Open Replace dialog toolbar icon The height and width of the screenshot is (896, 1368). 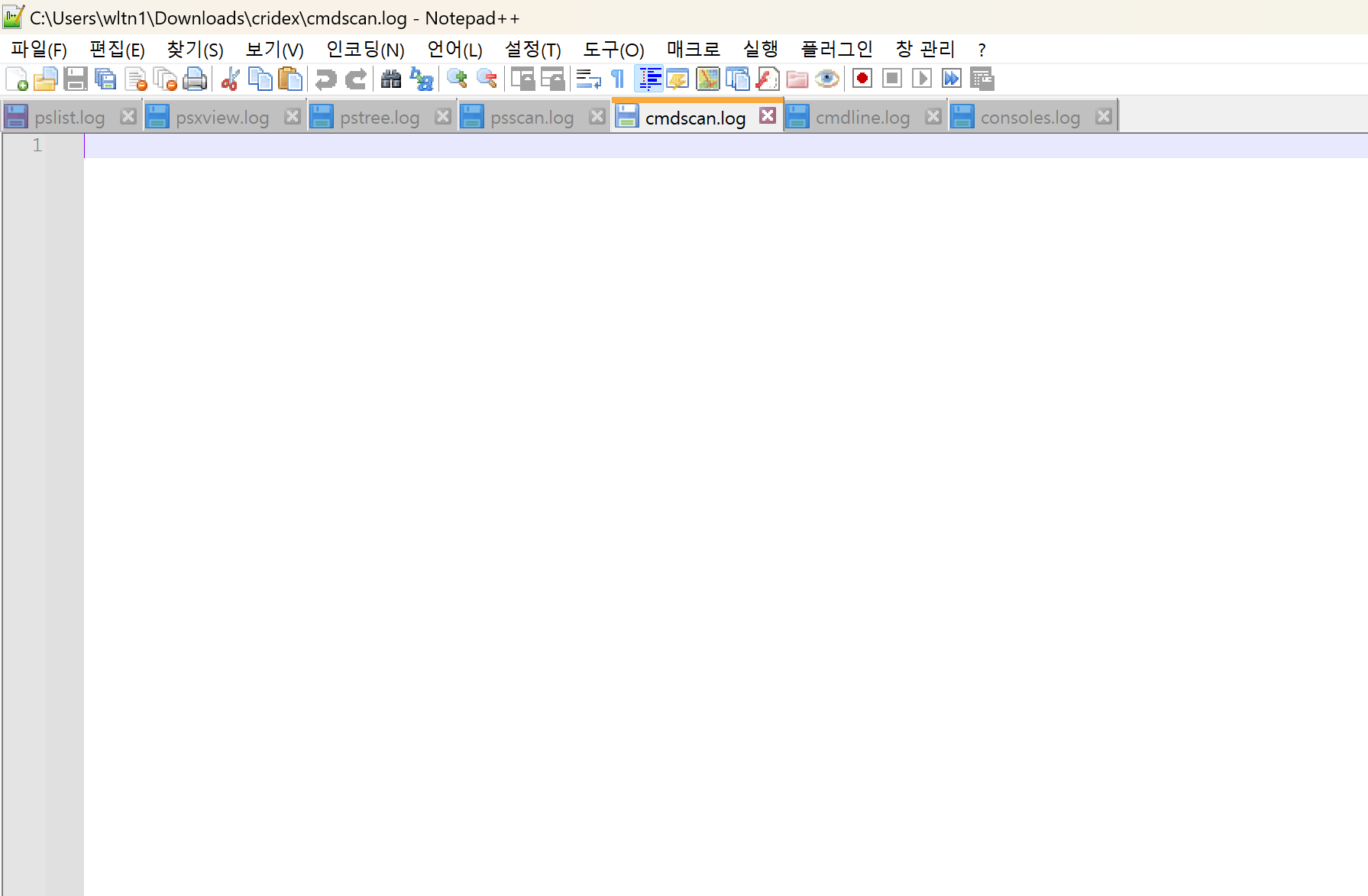(x=422, y=79)
